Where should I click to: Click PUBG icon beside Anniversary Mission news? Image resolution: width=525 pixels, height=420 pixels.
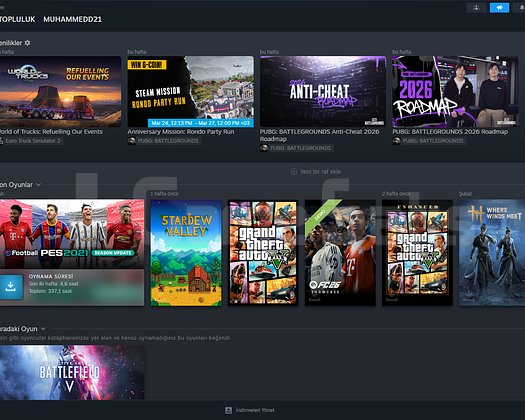tap(132, 141)
